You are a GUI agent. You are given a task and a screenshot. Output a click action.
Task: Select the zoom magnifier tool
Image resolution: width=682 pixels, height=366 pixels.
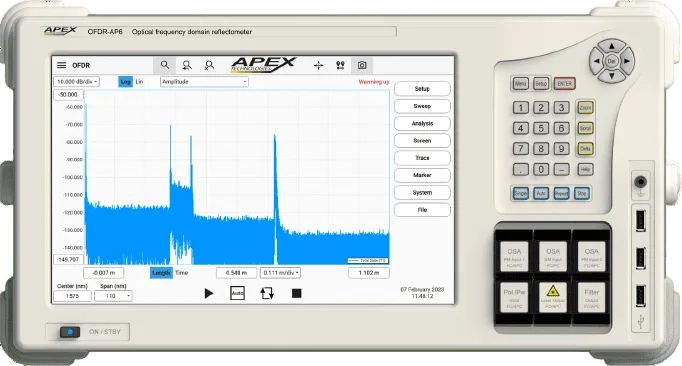coord(164,65)
